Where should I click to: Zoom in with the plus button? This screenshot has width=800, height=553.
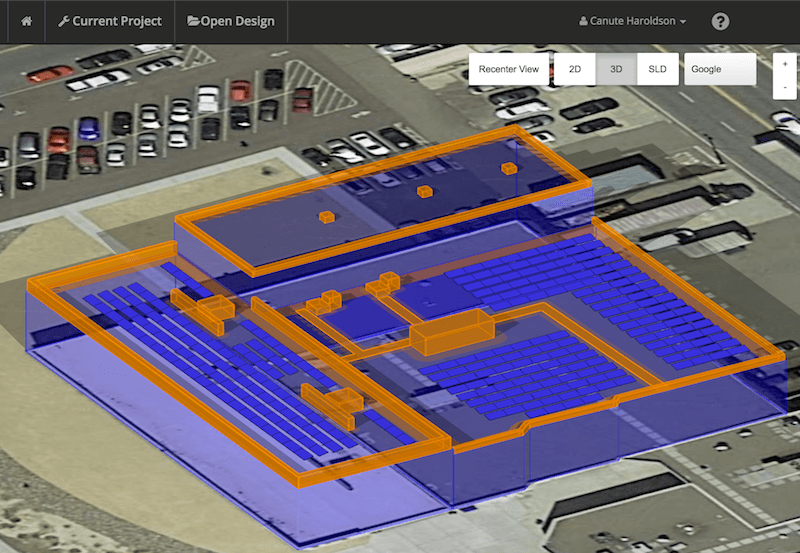[785, 62]
